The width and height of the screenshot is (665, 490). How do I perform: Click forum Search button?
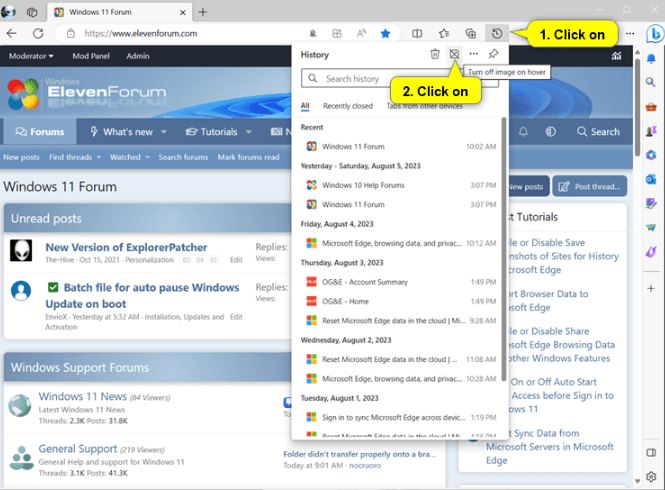coord(598,132)
